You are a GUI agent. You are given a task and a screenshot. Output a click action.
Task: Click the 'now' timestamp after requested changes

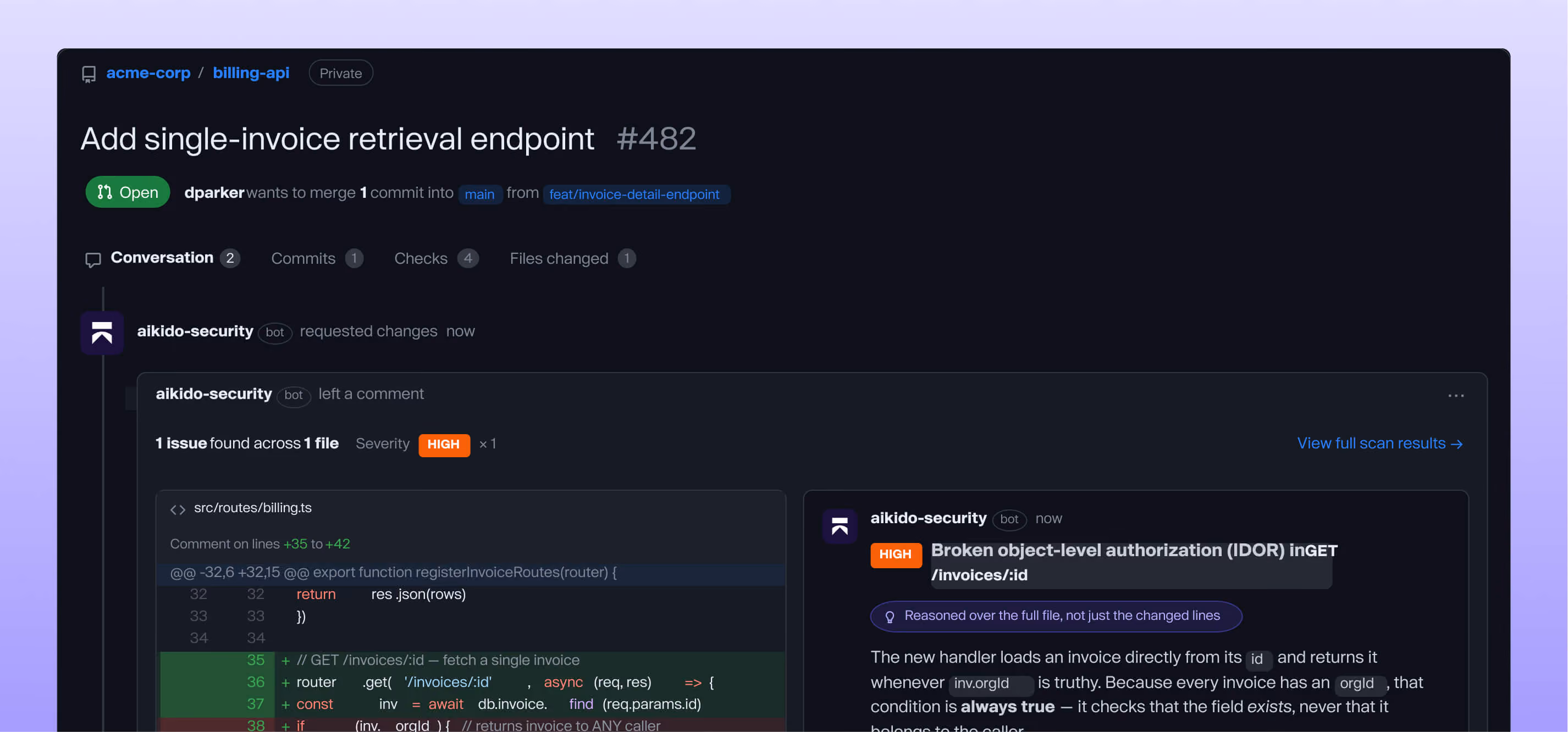point(460,331)
